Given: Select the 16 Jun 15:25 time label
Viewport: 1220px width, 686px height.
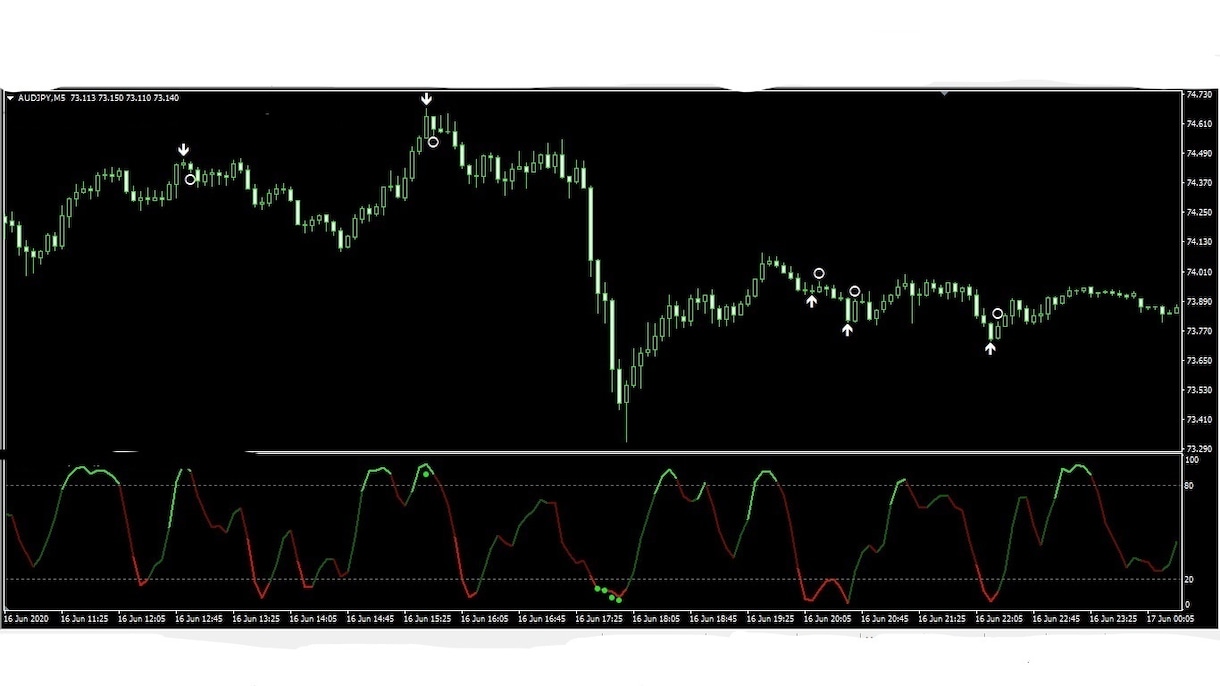Looking at the screenshot, I should point(428,619).
